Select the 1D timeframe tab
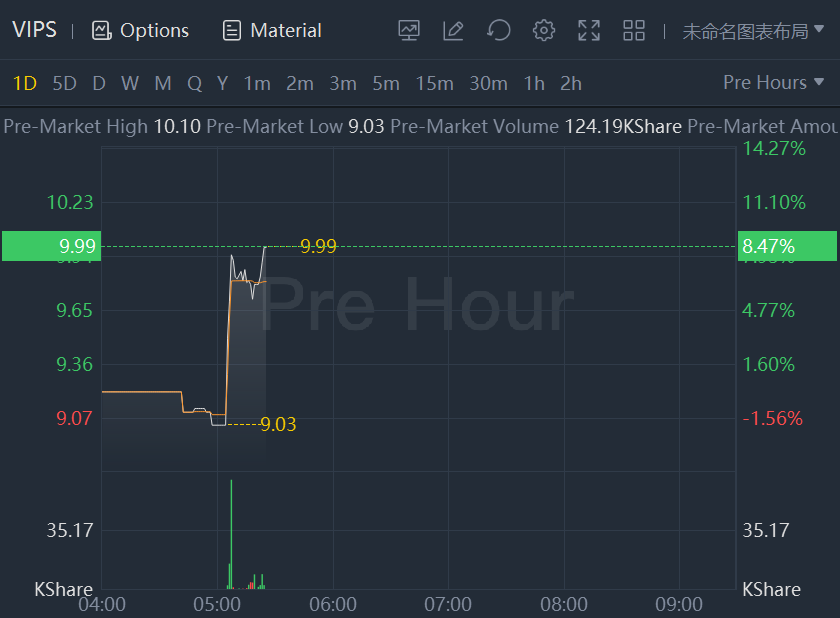This screenshot has width=840, height=618. (24, 83)
